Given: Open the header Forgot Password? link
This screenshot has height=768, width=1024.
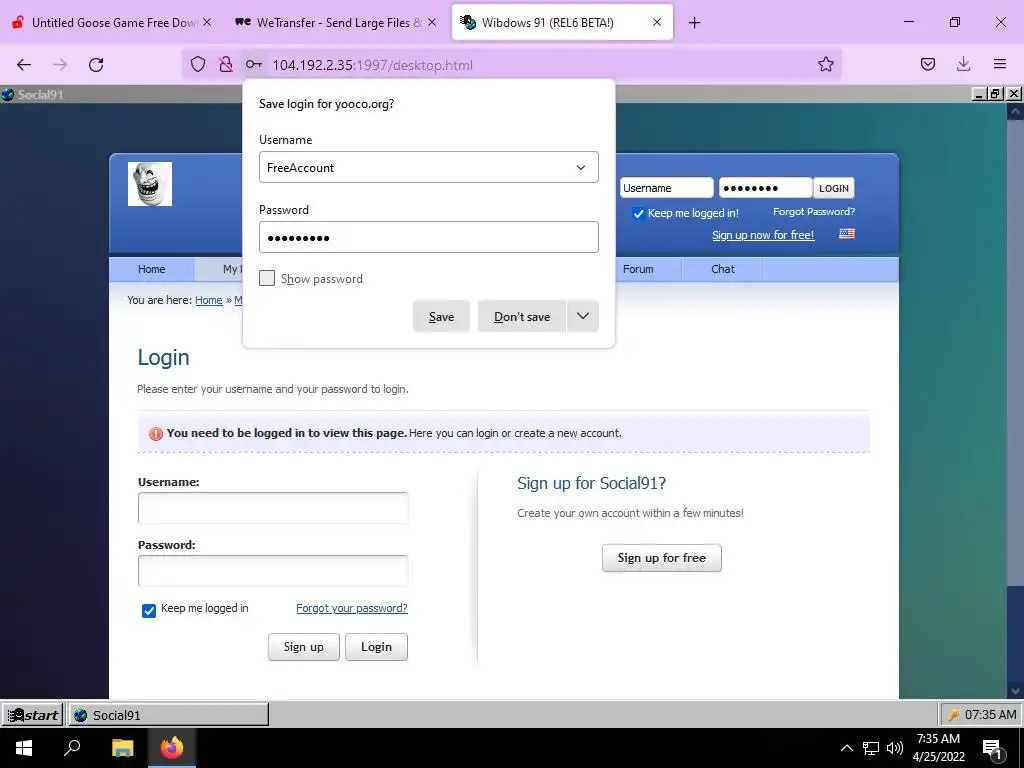Looking at the screenshot, I should coord(814,212).
